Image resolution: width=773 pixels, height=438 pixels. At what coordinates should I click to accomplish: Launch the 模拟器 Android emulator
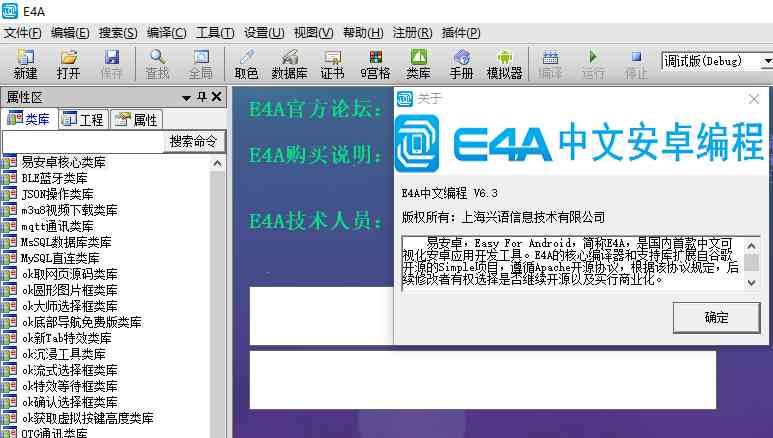coord(504,64)
